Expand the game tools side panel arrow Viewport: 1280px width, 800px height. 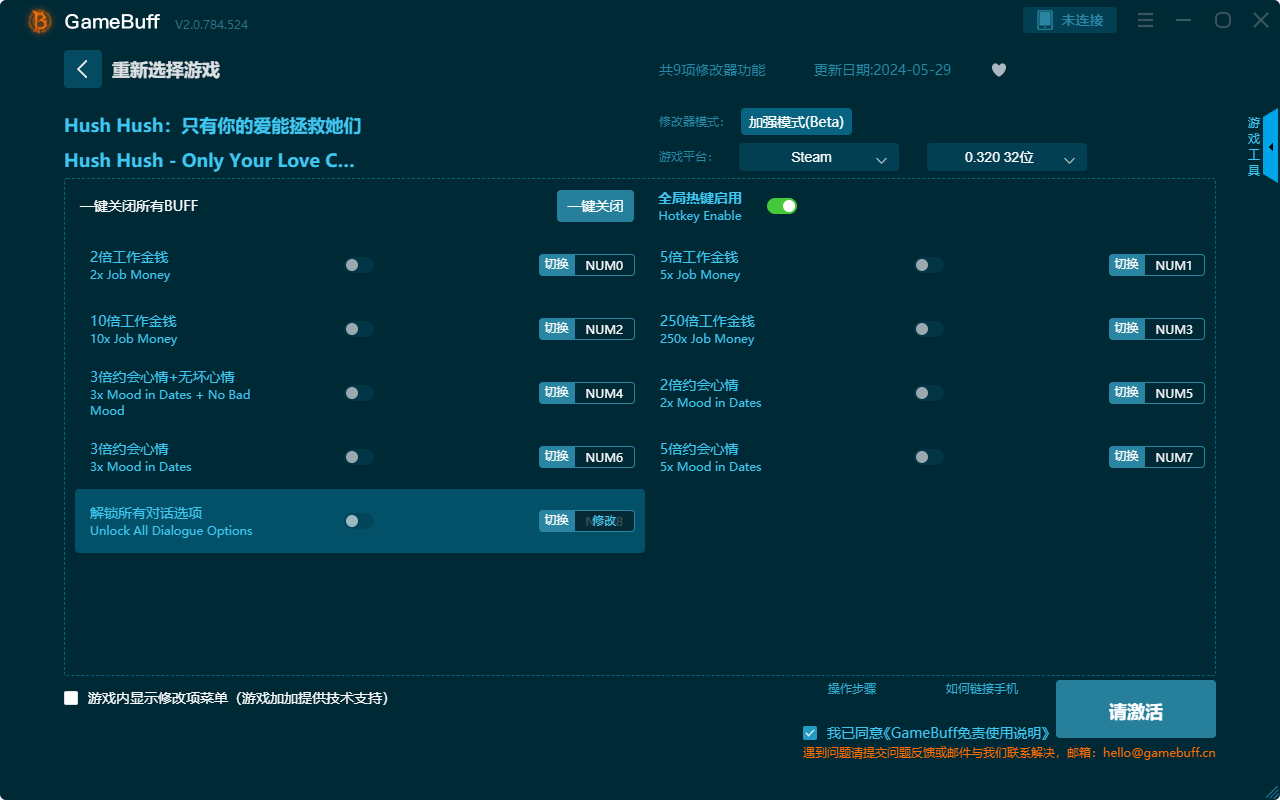click(x=1271, y=146)
